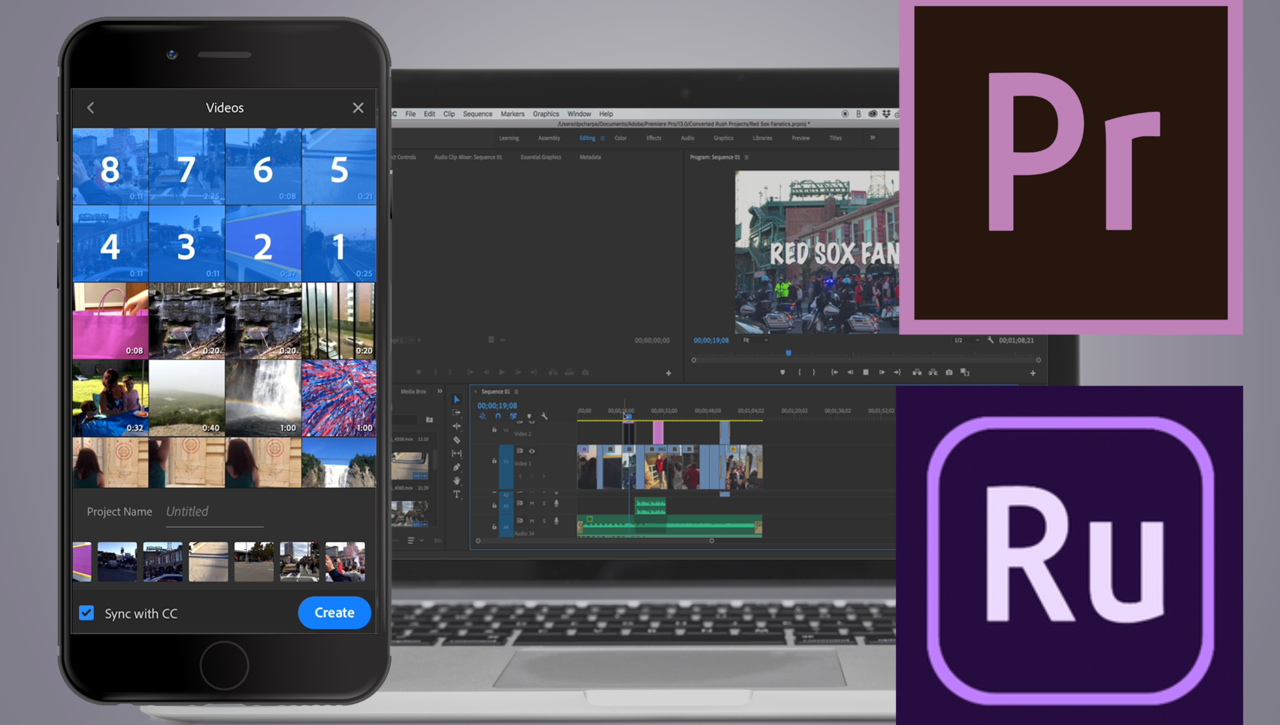
Task: Toggle Video 1 track eye visibility
Action: click(531, 451)
